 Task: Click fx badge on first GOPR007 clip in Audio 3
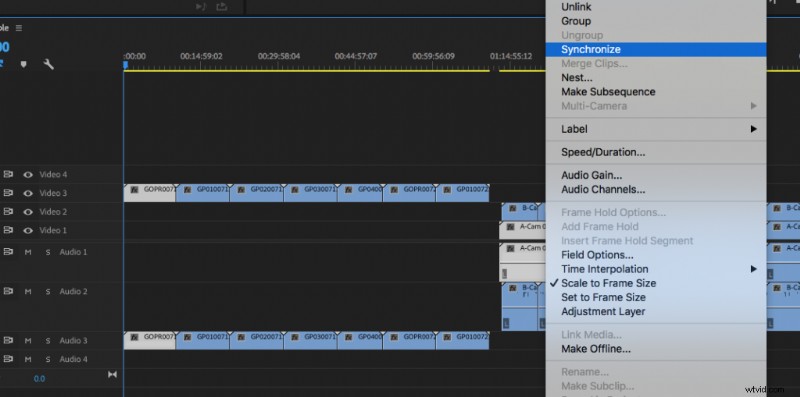point(134,337)
